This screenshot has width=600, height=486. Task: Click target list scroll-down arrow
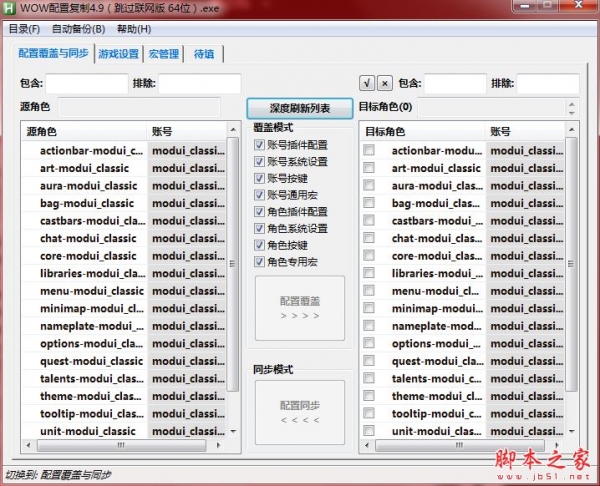[x=571, y=431]
